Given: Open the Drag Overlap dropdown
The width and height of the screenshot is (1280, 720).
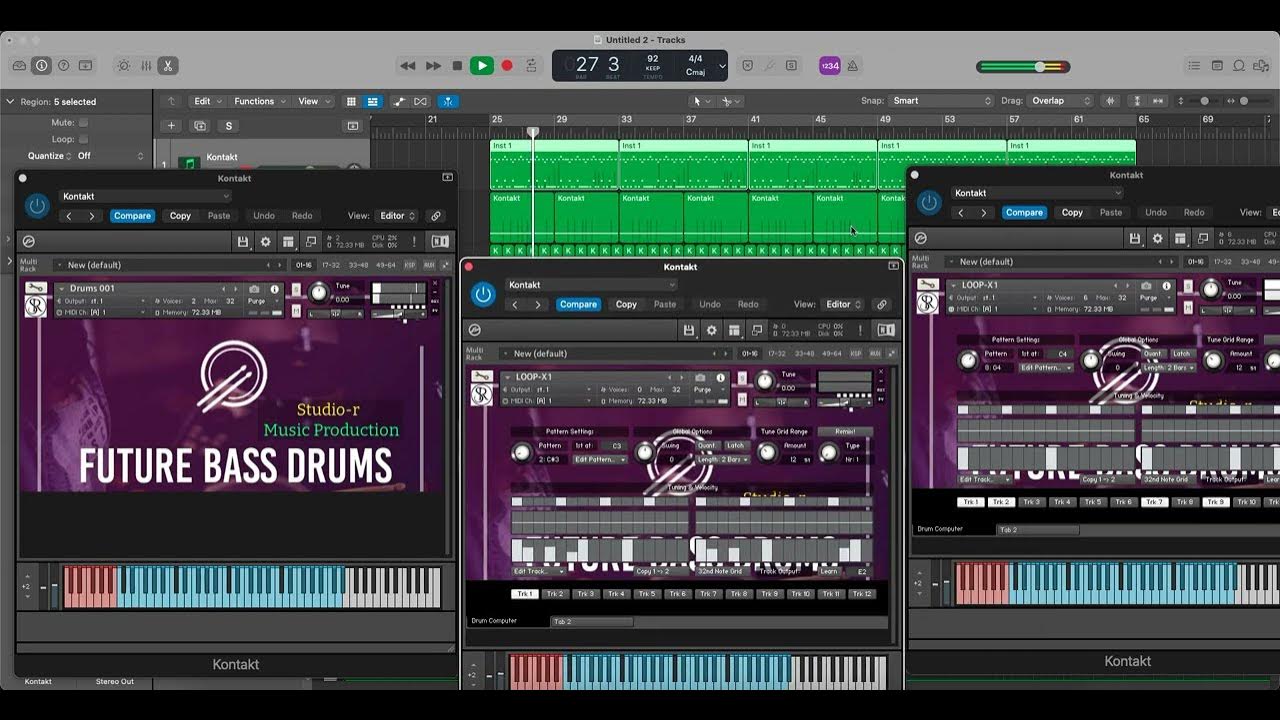Looking at the screenshot, I should pyautogui.click(x=1061, y=101).
